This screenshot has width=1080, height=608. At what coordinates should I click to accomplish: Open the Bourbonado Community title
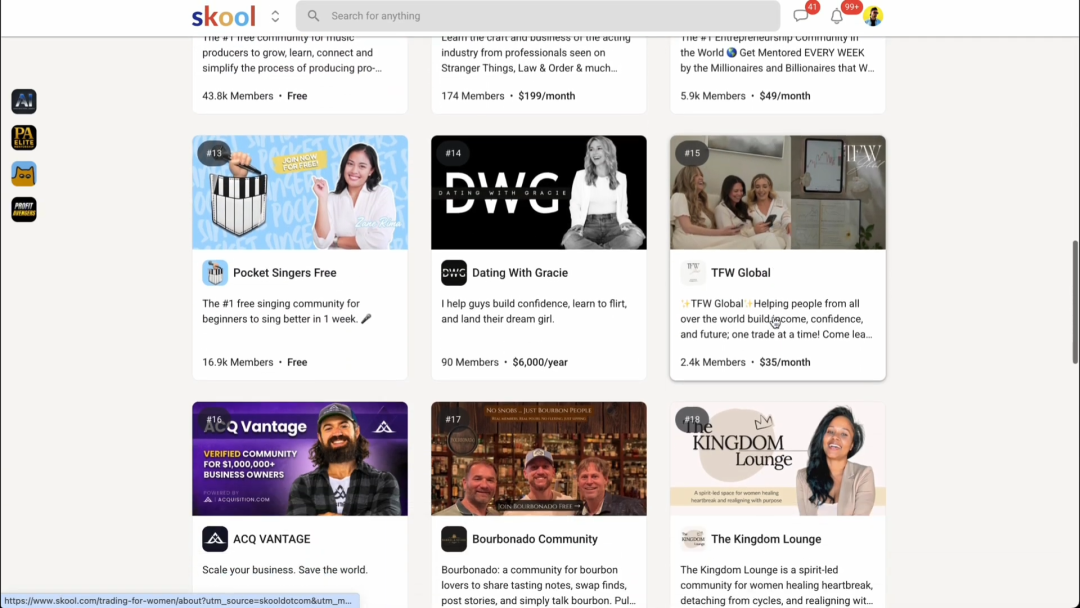coord(534,539)
